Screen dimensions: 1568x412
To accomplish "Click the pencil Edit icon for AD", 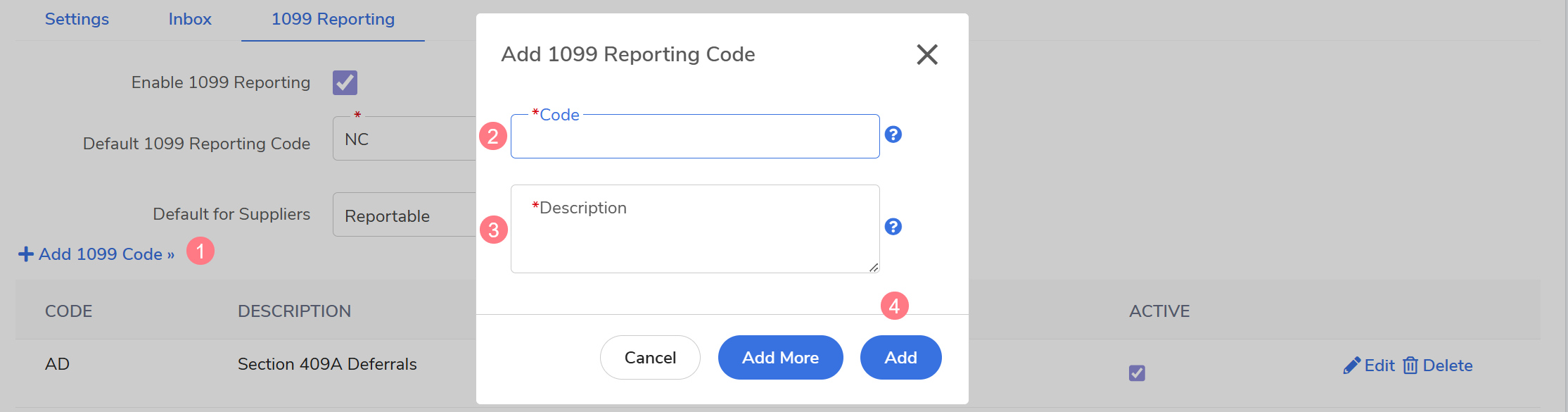I will [1351, 366].
